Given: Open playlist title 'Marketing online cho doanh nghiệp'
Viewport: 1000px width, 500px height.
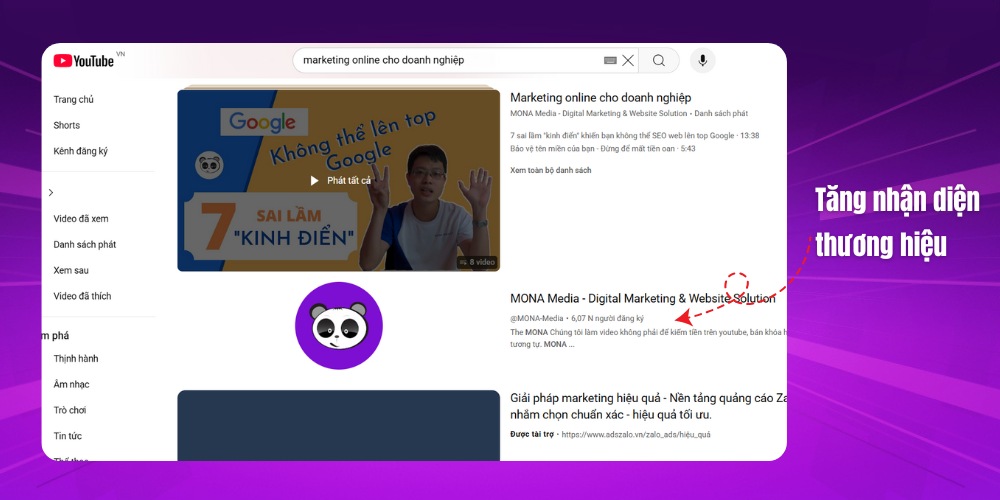Looking at the screenshot, I should pyautogui.click(x=601, y=98).
